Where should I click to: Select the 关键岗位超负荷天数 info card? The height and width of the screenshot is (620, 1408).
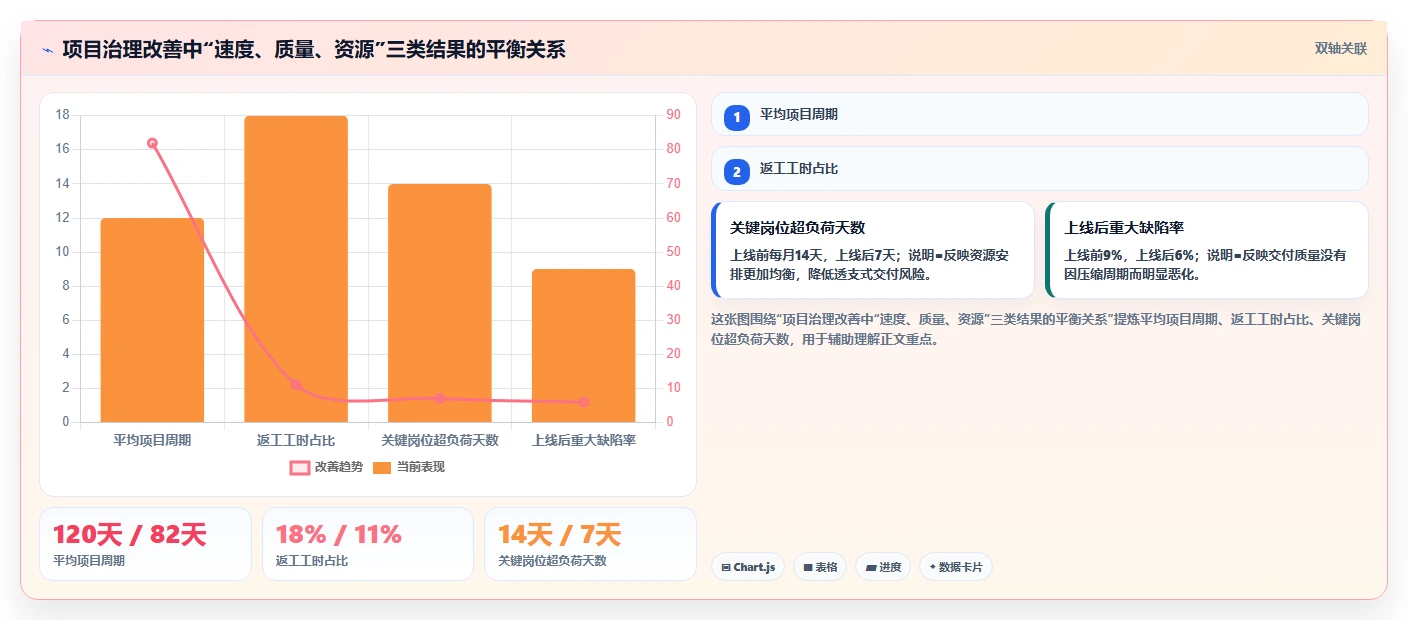coord(873,250)
